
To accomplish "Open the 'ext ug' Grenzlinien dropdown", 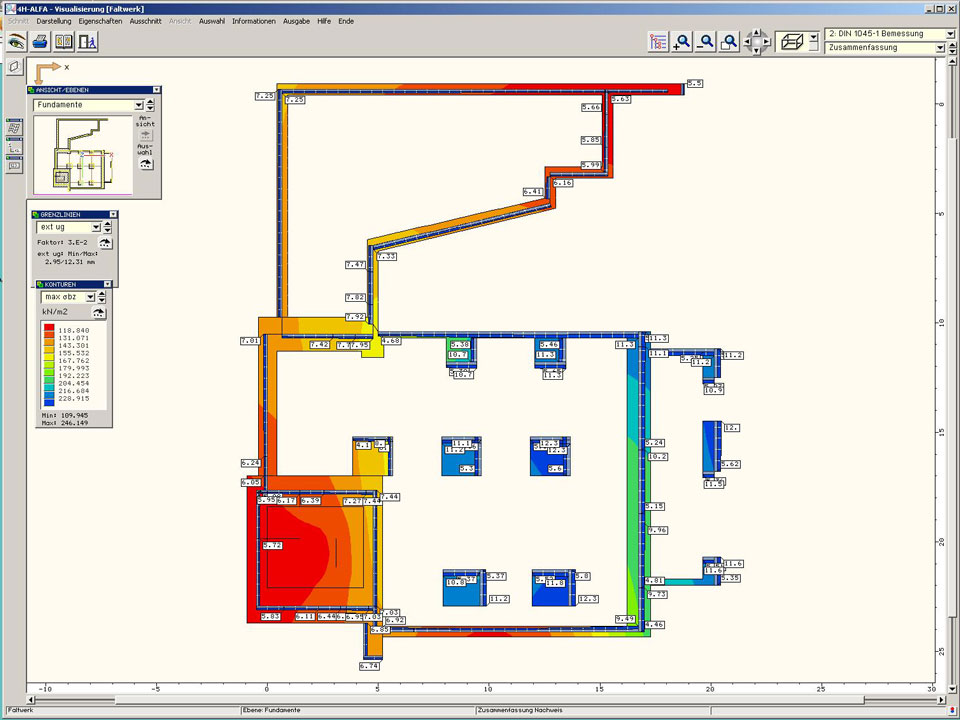I will coord(94,228).
